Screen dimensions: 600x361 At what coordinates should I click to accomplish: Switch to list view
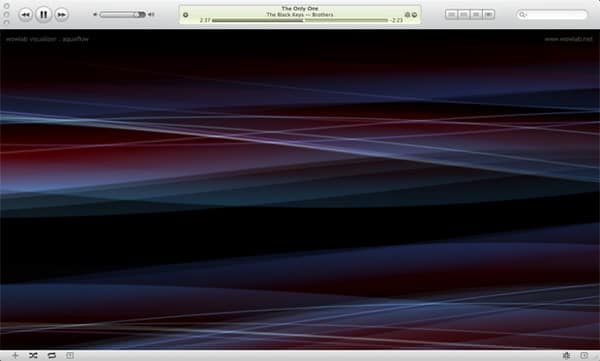tap(452, 15)
